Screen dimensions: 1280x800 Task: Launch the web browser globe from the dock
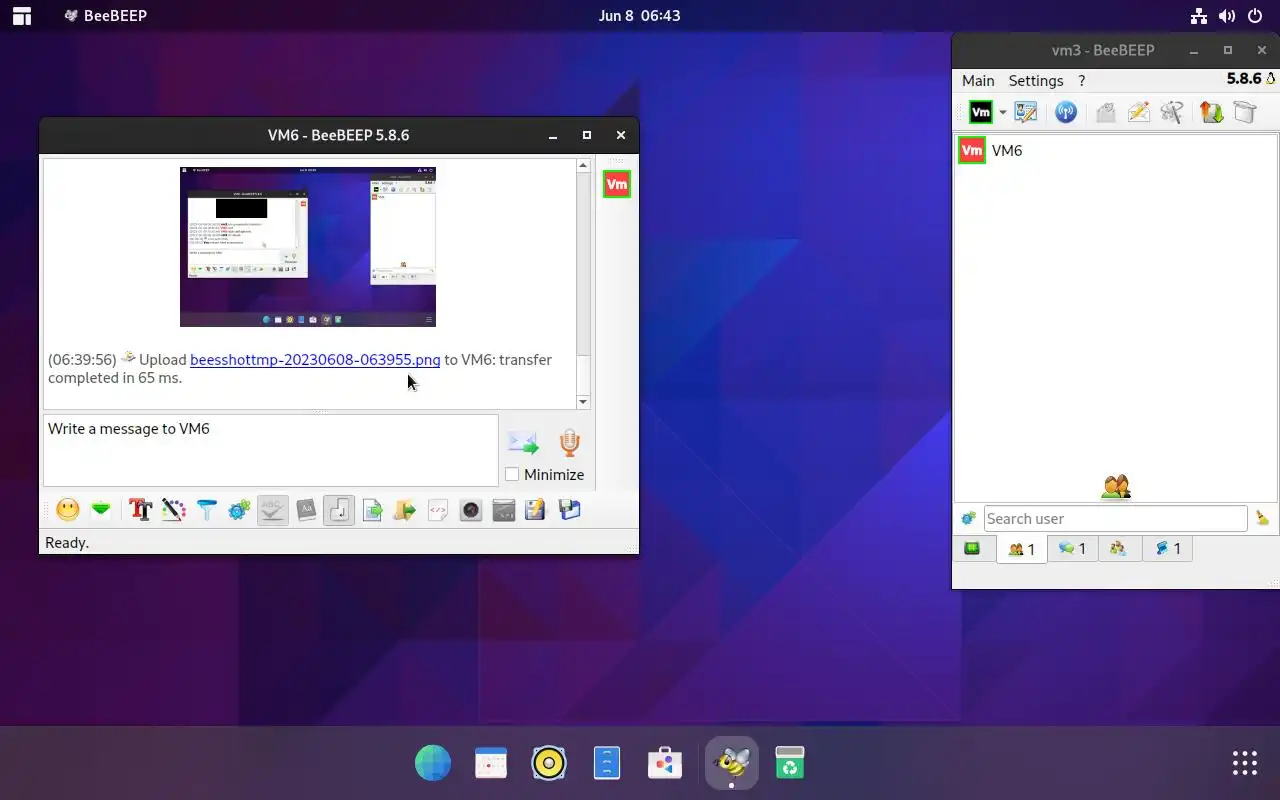click(x=433, y=763)
